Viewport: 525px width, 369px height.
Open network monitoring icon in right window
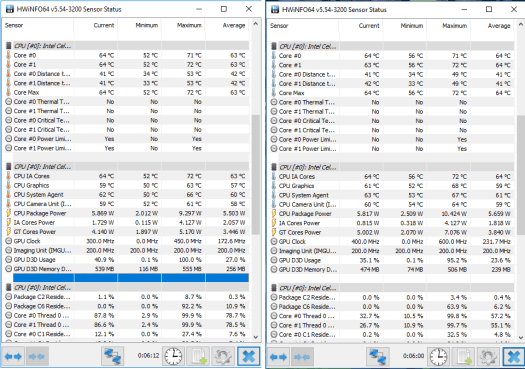(x=378, y=357)
